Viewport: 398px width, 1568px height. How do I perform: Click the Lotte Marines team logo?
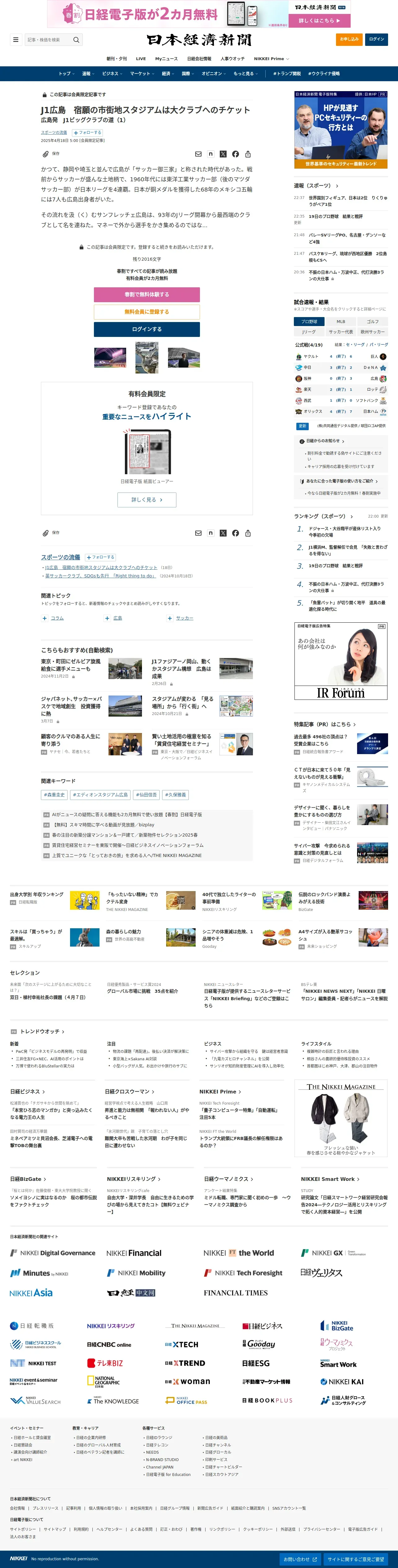coord(383,390)
